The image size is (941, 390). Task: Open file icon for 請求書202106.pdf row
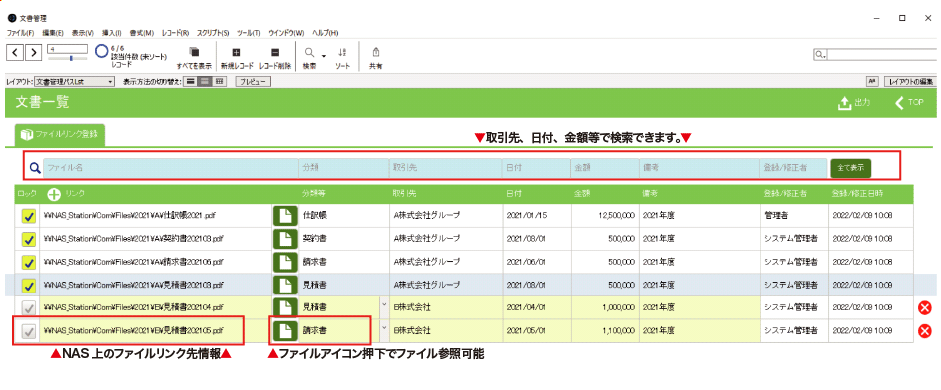pos(286,262)
